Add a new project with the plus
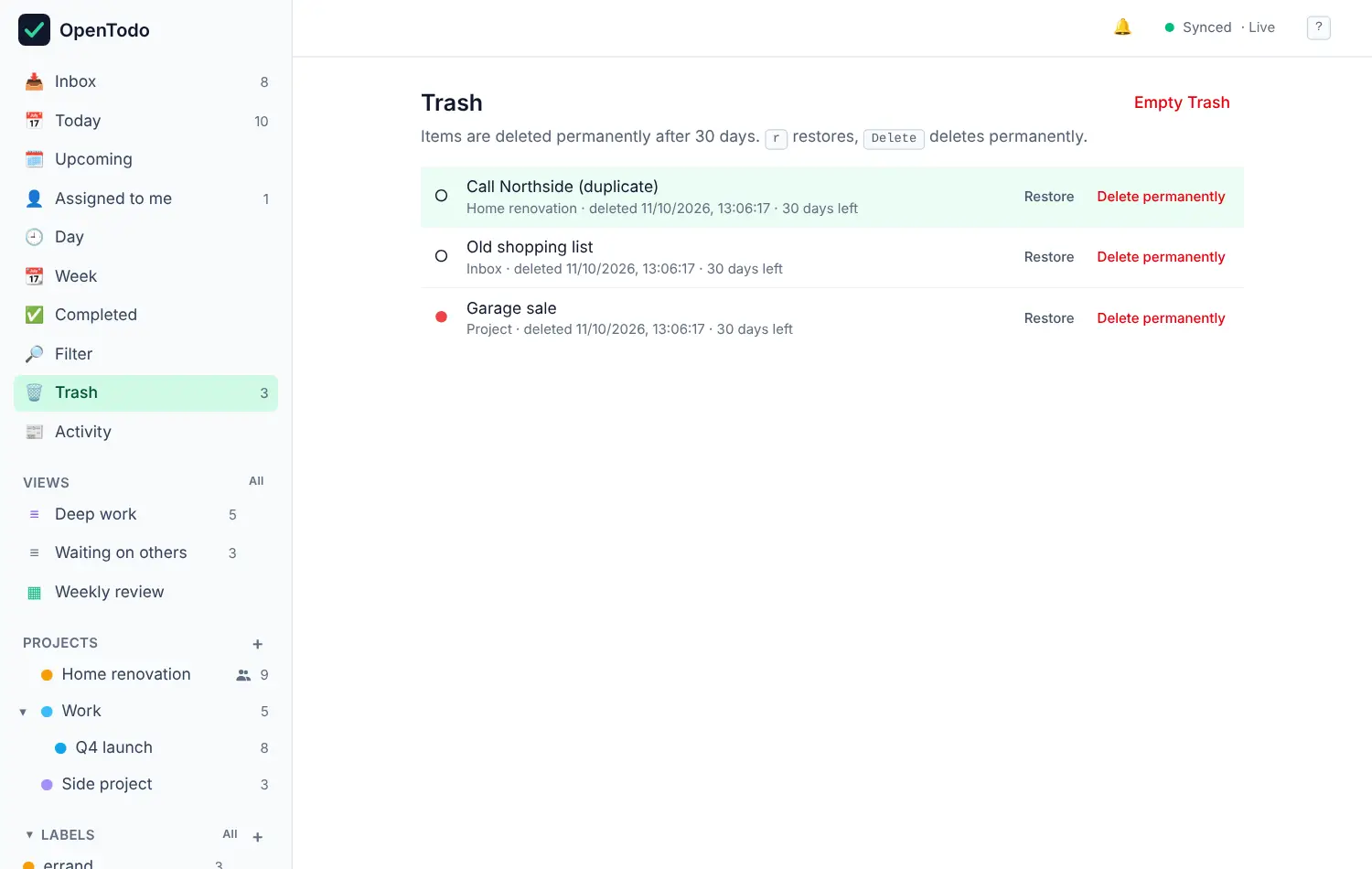 click(x=258, y=644)
